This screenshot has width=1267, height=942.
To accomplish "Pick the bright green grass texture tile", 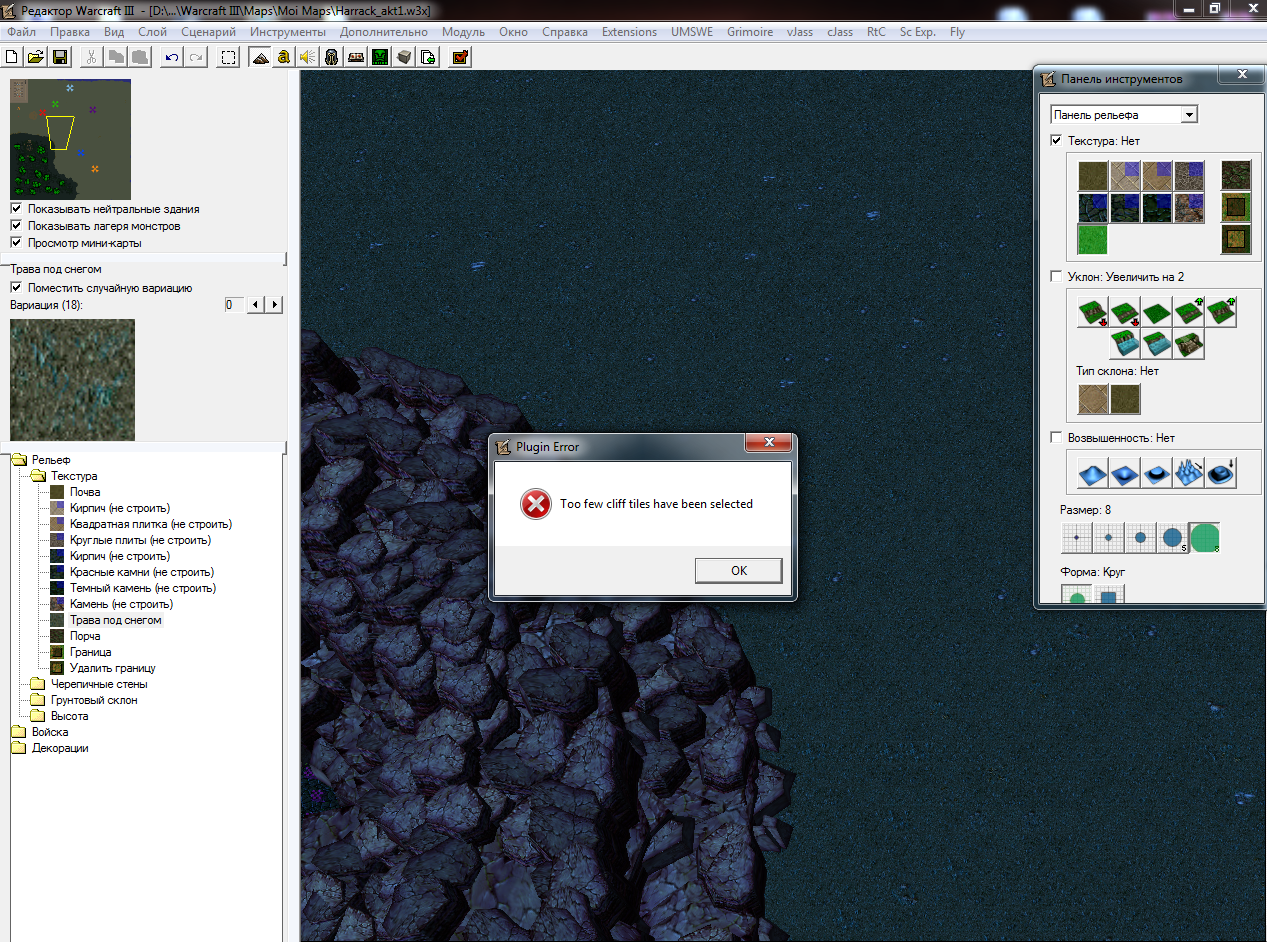I will pyautogui.click(x=1092, y=240).
